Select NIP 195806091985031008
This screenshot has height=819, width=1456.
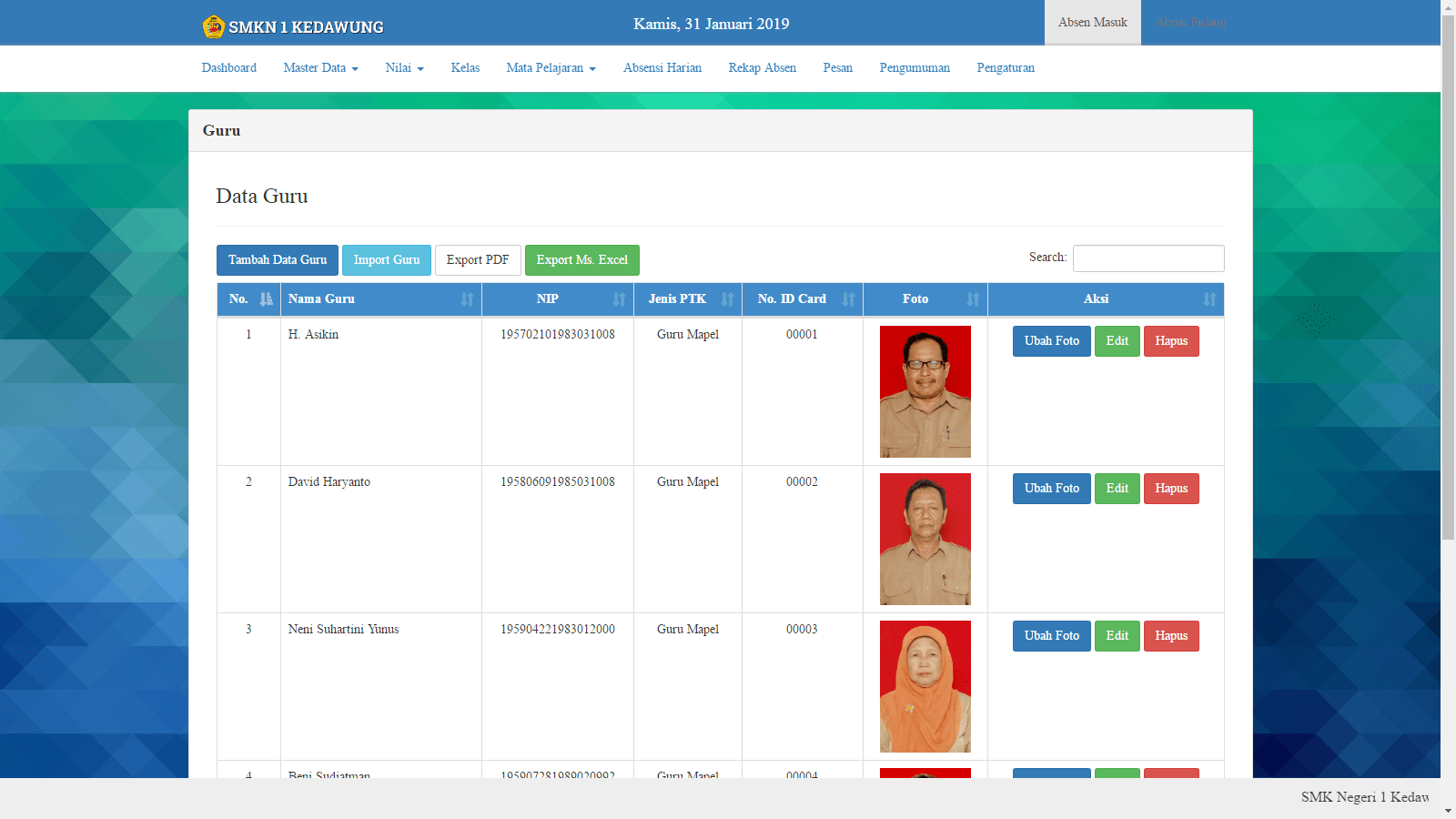558,482
